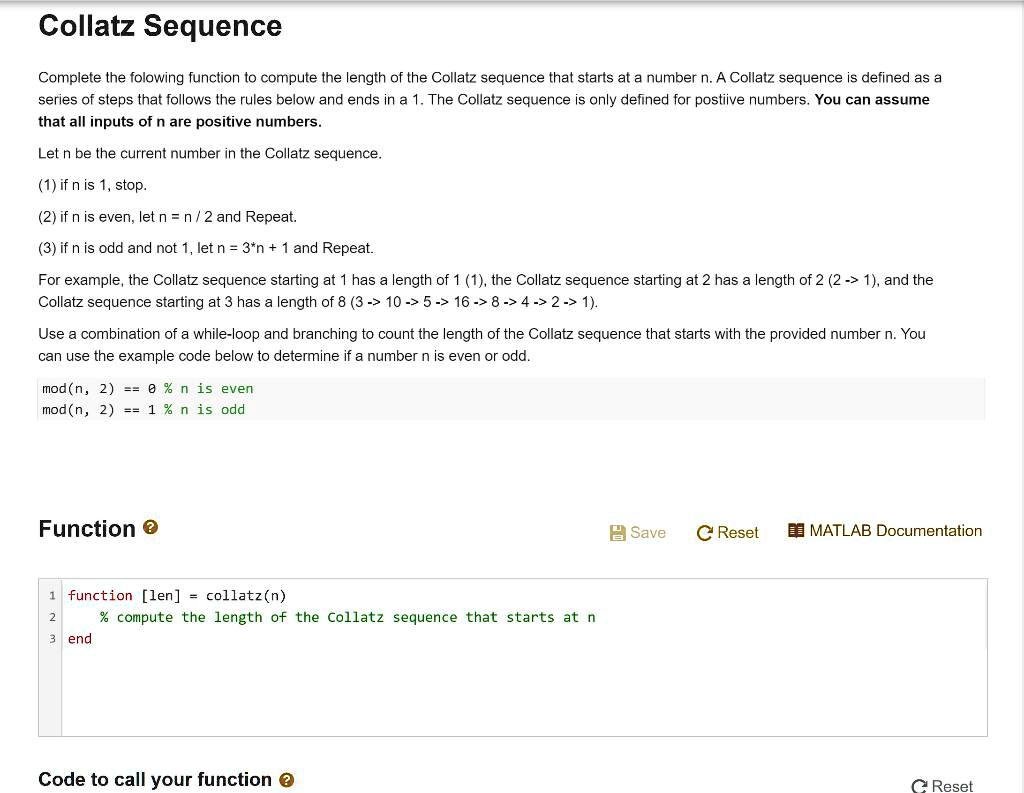Click the MATLAB Documentation book icon
This screenshot has width=1024, height=793.
pyautogui.click(x=796, y=530)
